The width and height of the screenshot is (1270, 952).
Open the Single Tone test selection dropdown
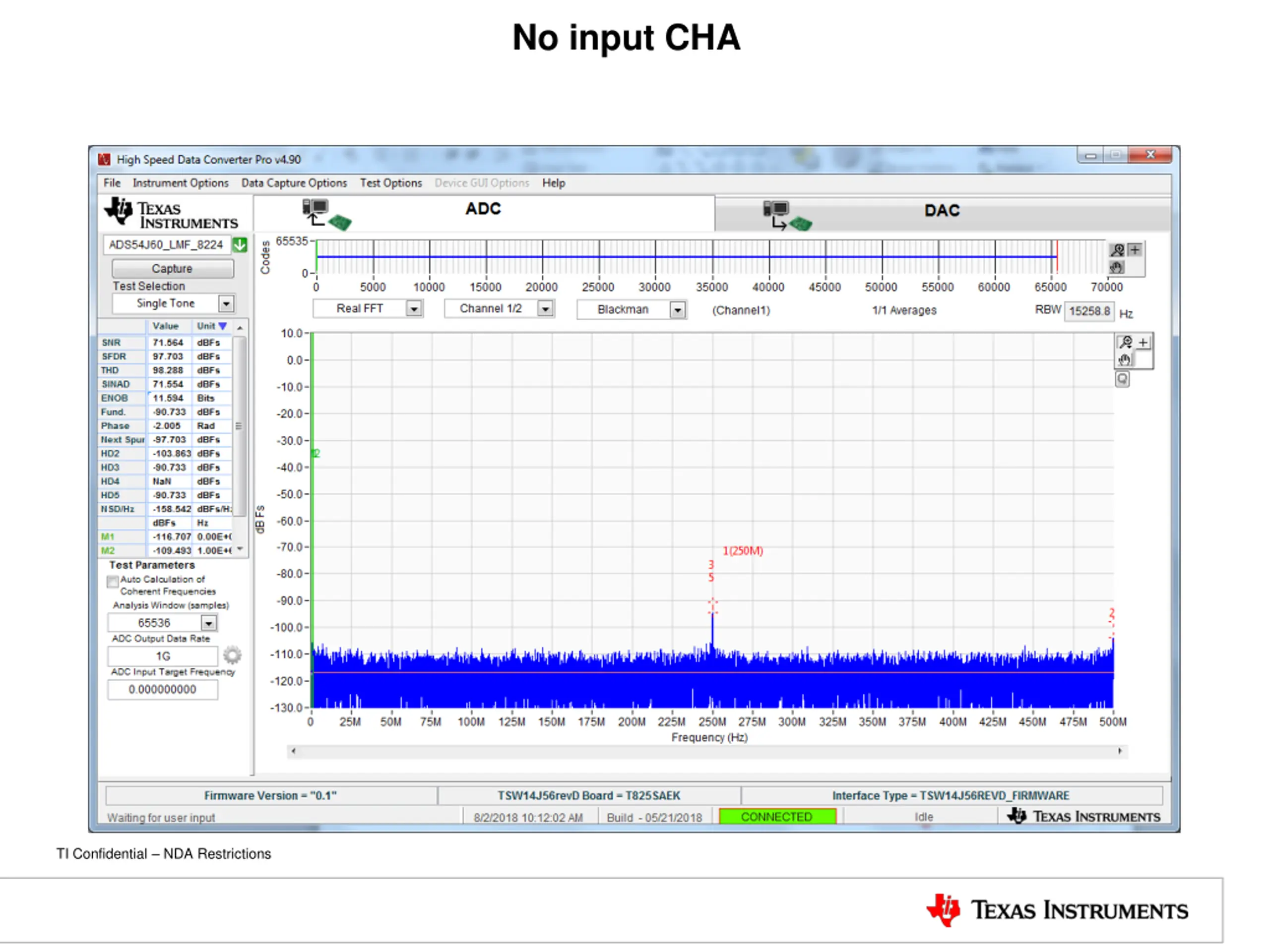(x=226, y=303)
